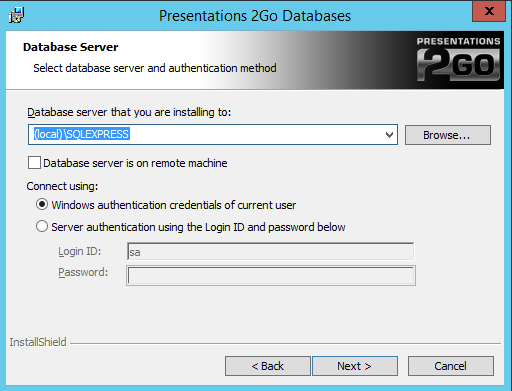Click the "Database server that you are installing to" label

[x=129, y=112]
